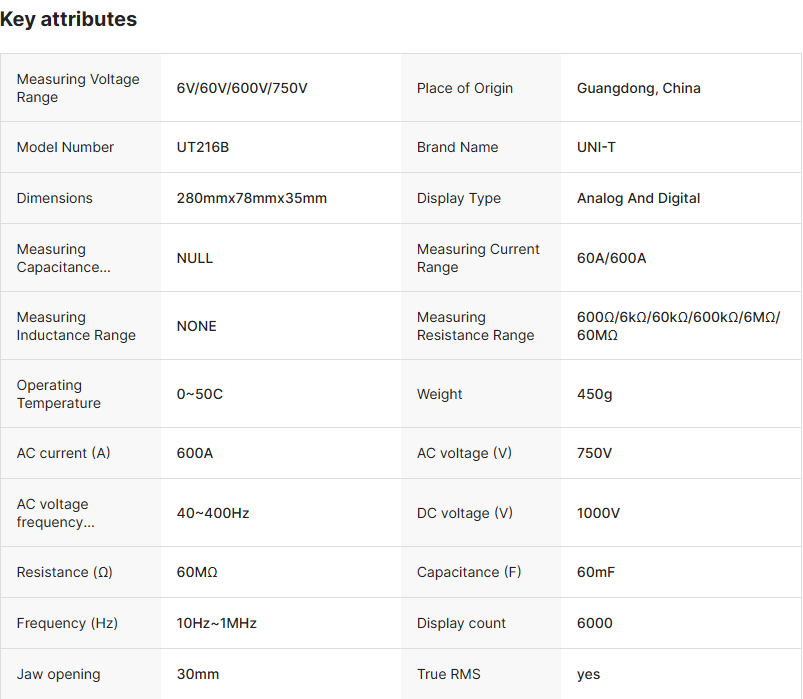
Task: Click the 0~50C operating temperature value
Action: [x=200, y=394]
